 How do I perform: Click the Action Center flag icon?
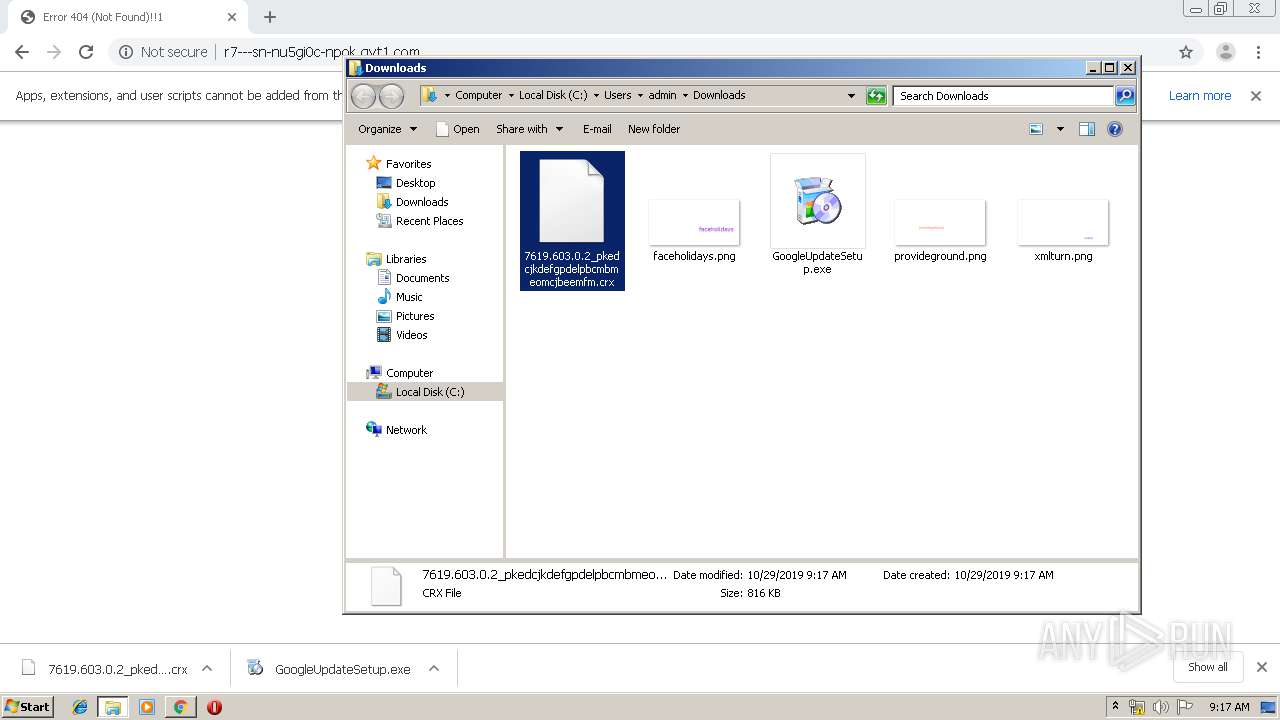coord(1184,707)
